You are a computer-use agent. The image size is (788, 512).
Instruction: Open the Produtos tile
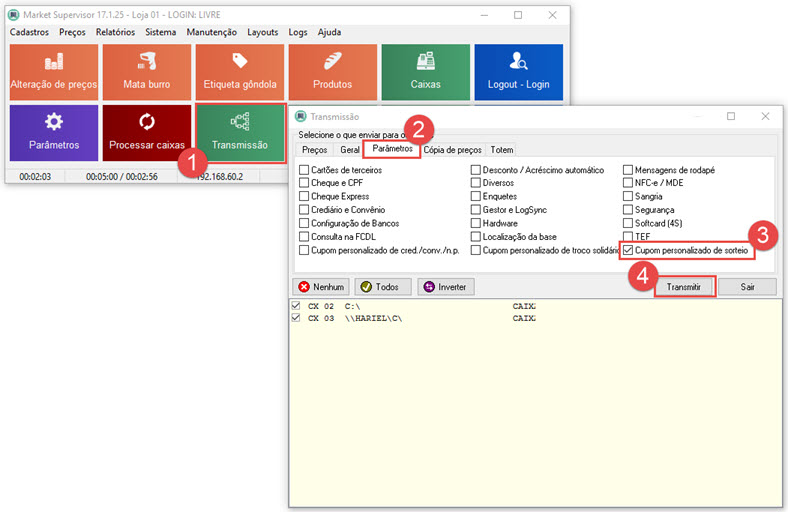(x=333, y=72)
